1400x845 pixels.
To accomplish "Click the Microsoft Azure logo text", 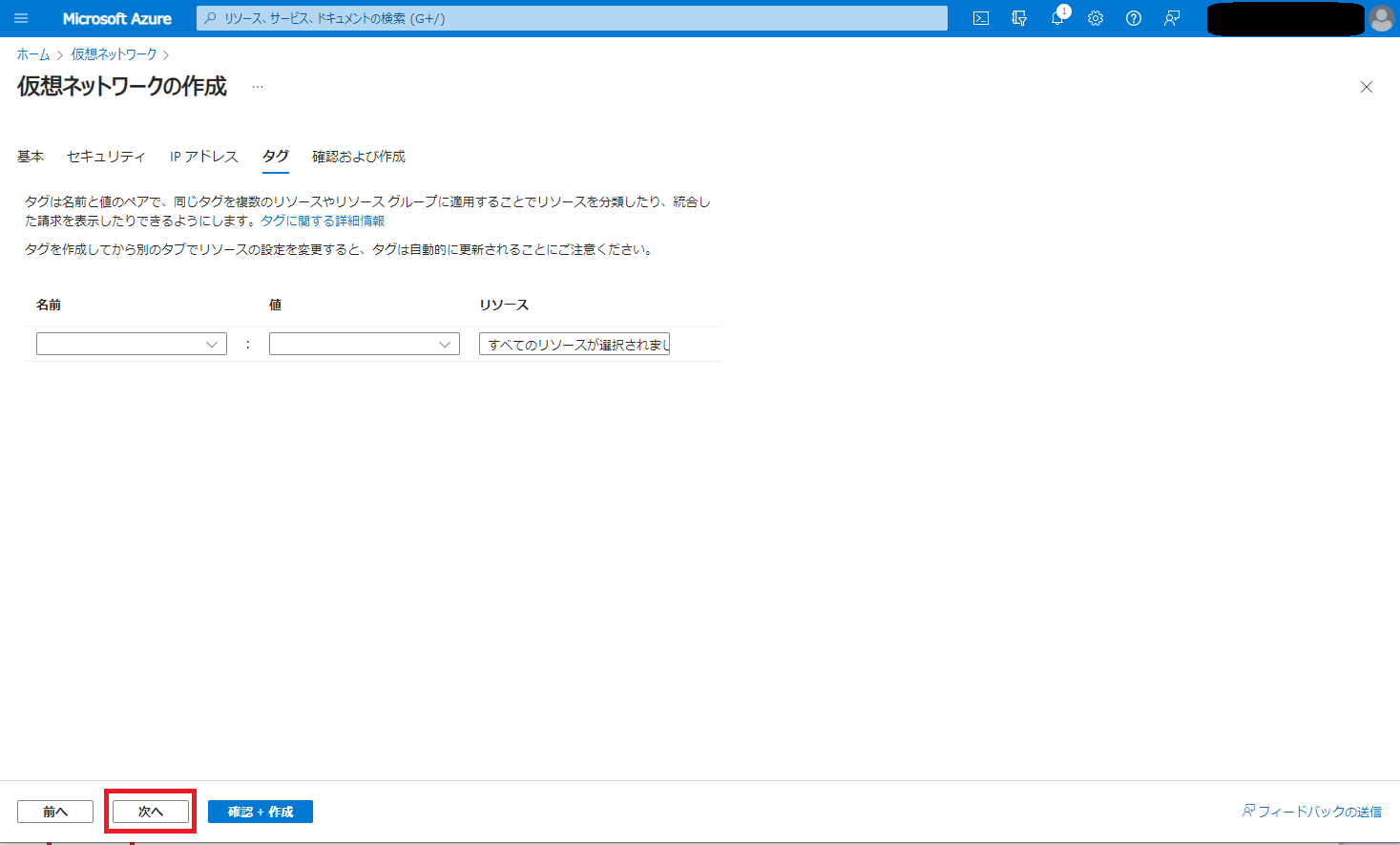I will click(x=116, y=18).
